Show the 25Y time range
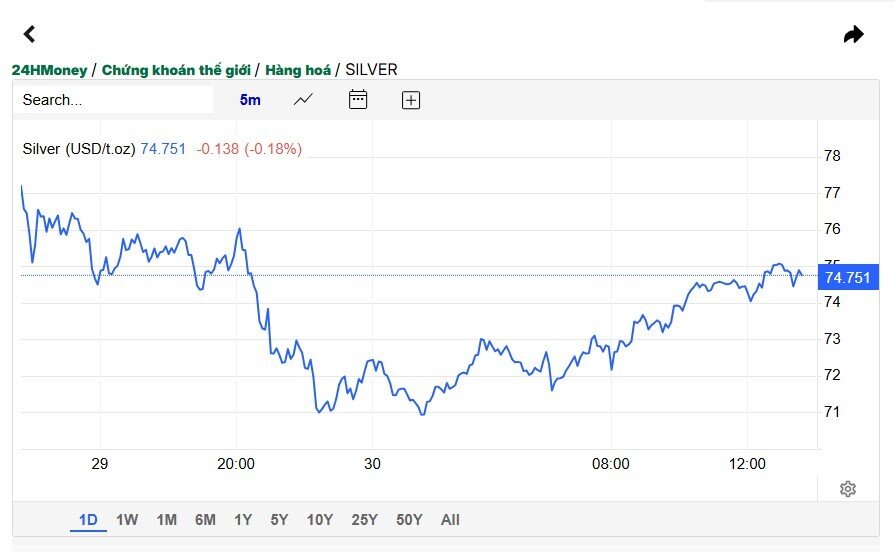Image resolution: width=895 pixels, height=552 pixels. coord(364,519)
